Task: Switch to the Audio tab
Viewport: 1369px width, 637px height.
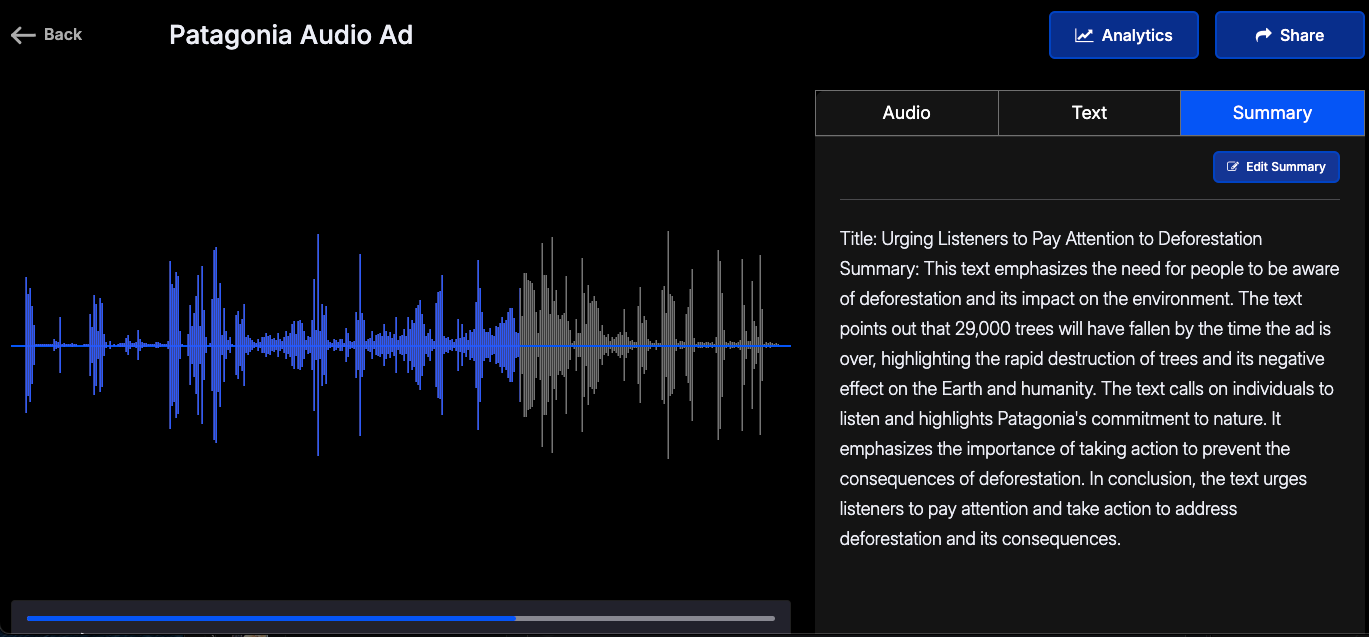Action: pyautogui.click(x=907, y=113)
